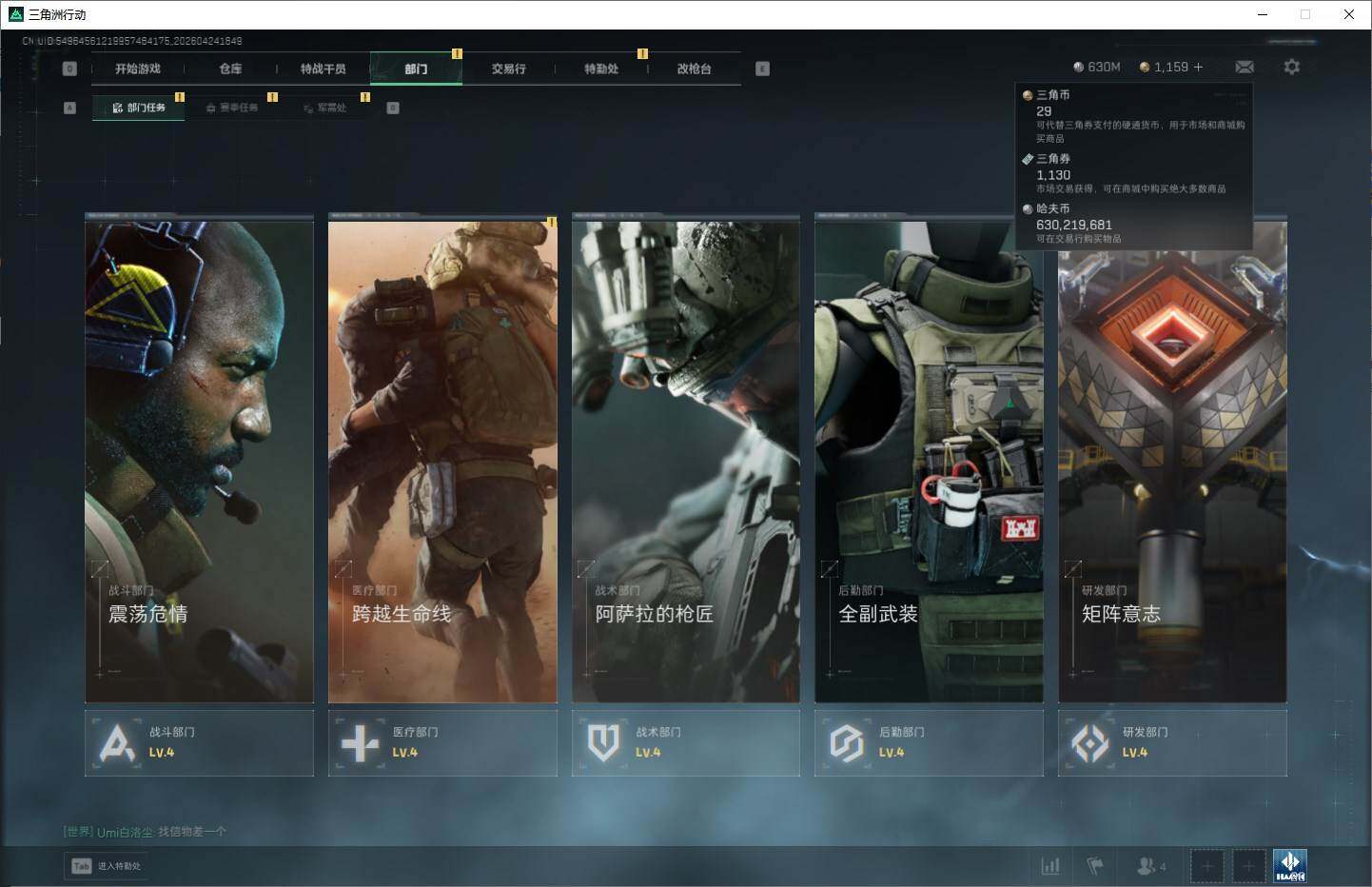Click the 研发部门 diamond logo icon
This screenshot has height=887, width=1372.
click(1089, 742)
